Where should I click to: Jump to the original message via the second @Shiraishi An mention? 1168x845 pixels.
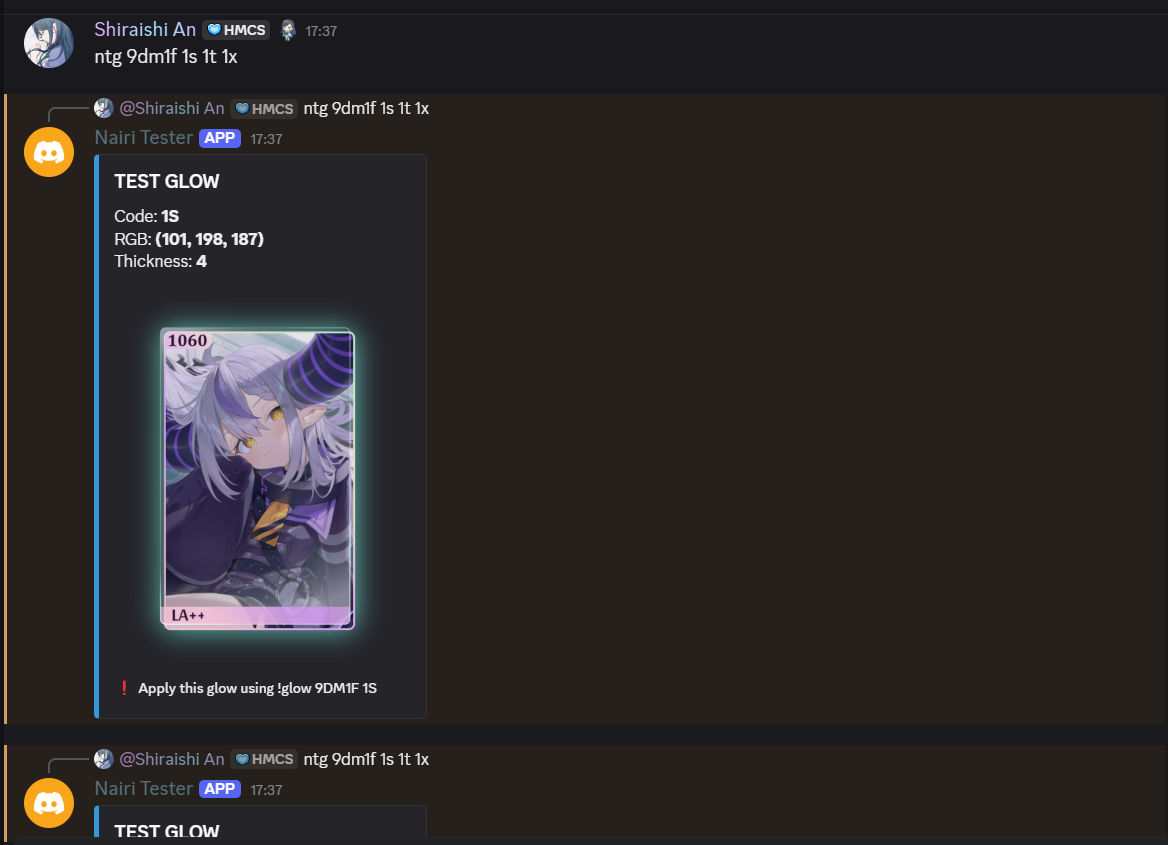pos(172,759)
